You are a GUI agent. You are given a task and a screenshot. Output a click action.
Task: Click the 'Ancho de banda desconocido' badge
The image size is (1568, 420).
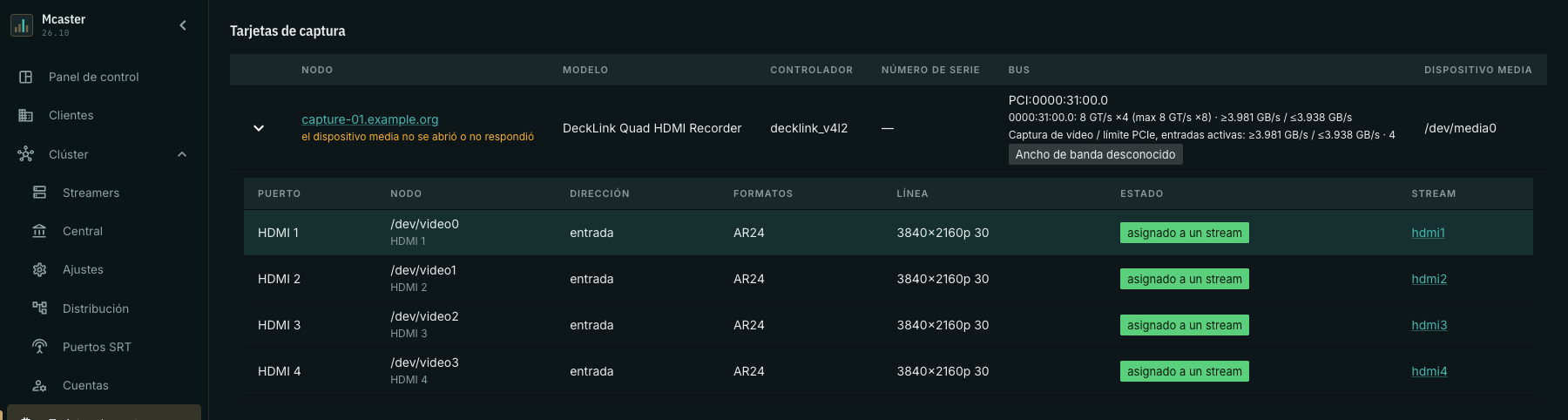pyautogui.click(x=1095, y=154)
